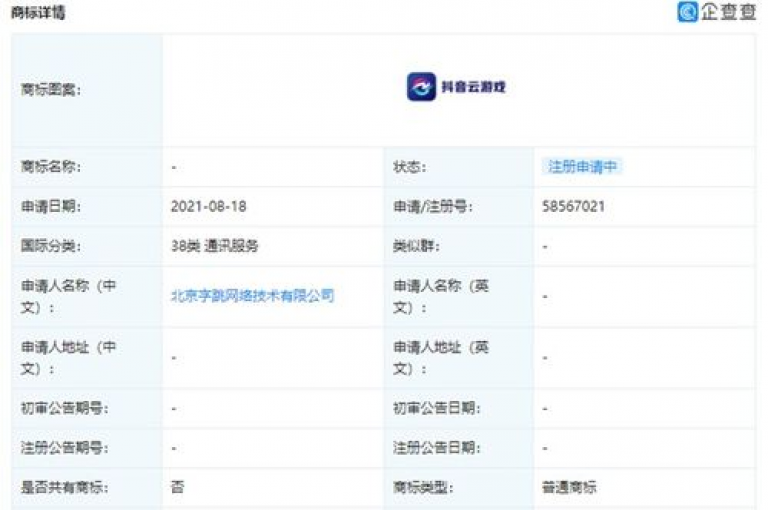Click the 状态: label
The height and width of the screenshot is (510, 768).
coord(409,167)
